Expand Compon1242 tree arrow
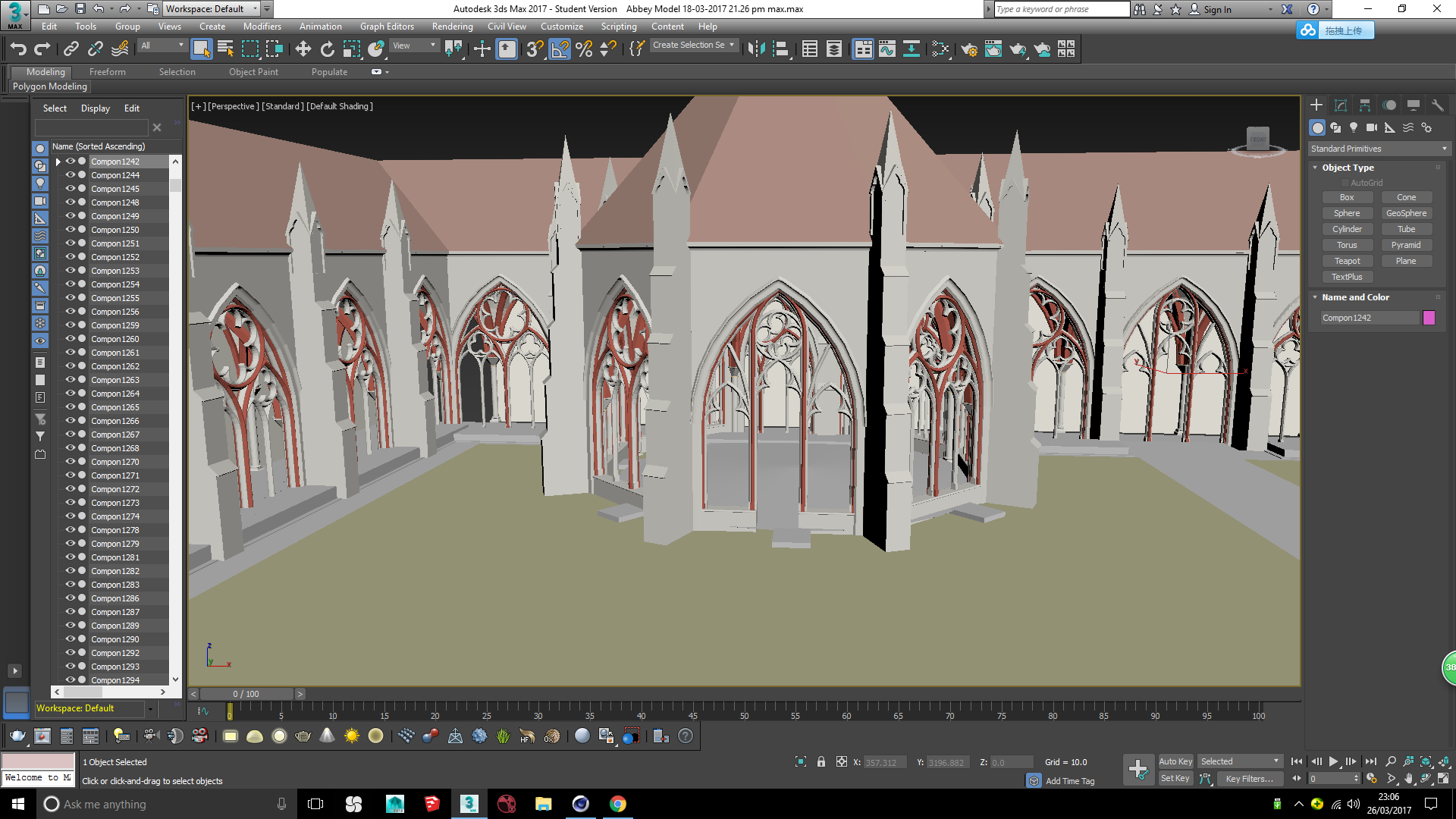Image resolution: width=1456 pixels, height=819 pixels. 58,162
